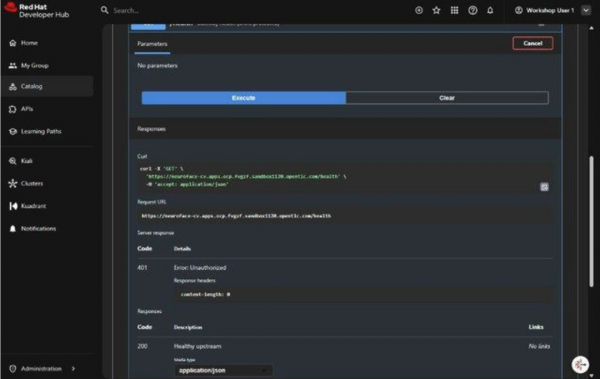600x379 pixels.
Task: Click the Learning Paths graduation cap icon
Action: tap(13, 131)
